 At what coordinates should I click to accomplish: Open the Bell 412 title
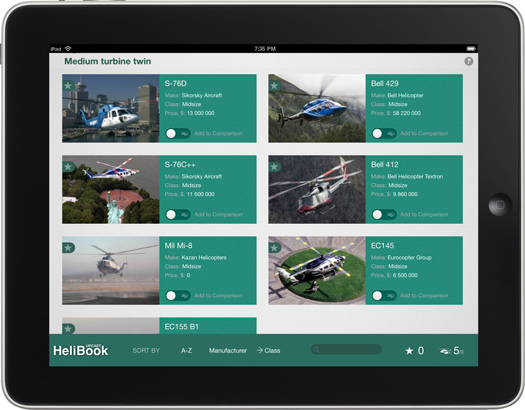point(384,164)
